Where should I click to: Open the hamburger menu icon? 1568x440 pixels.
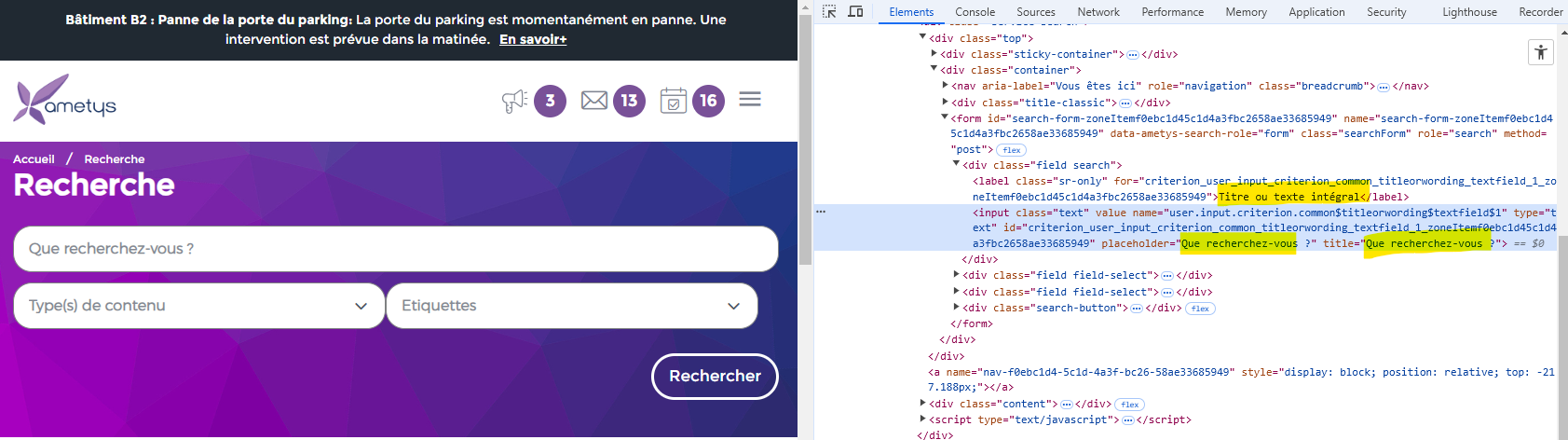750,99
